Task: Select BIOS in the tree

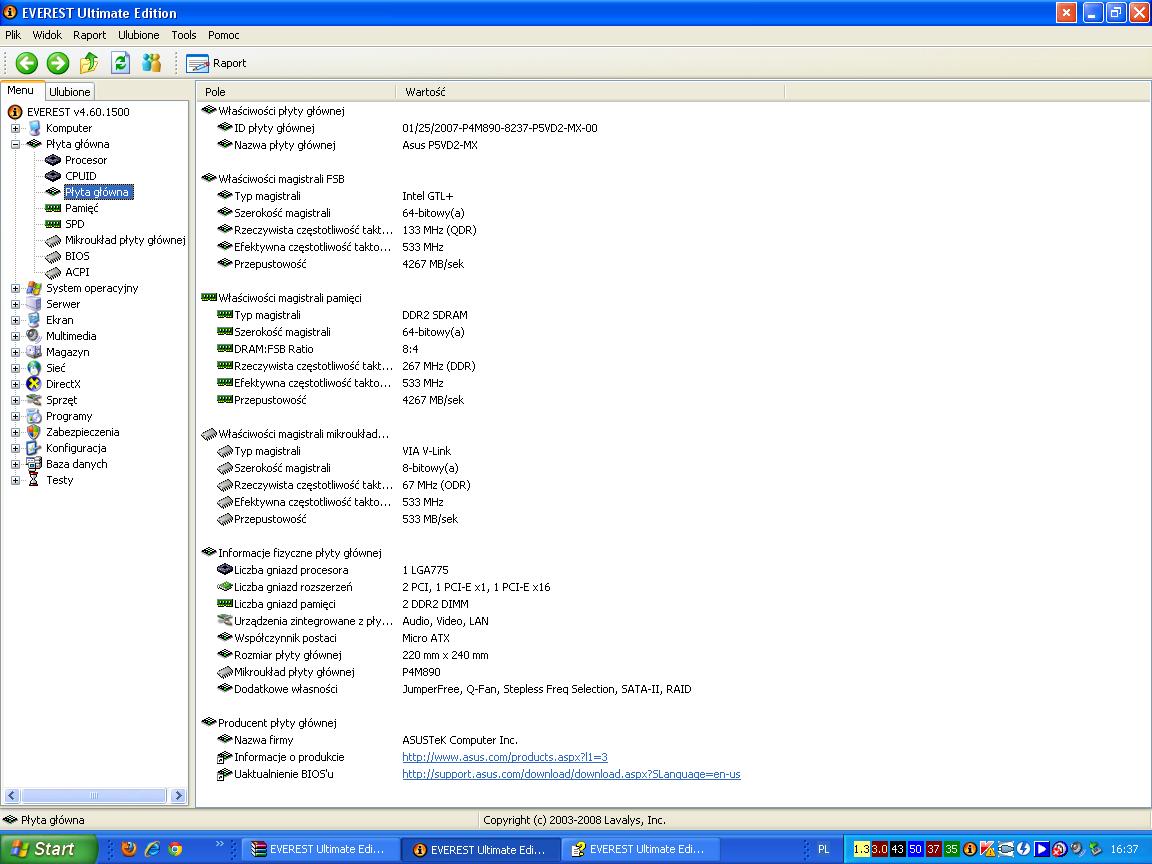Action: coord(77,256)
